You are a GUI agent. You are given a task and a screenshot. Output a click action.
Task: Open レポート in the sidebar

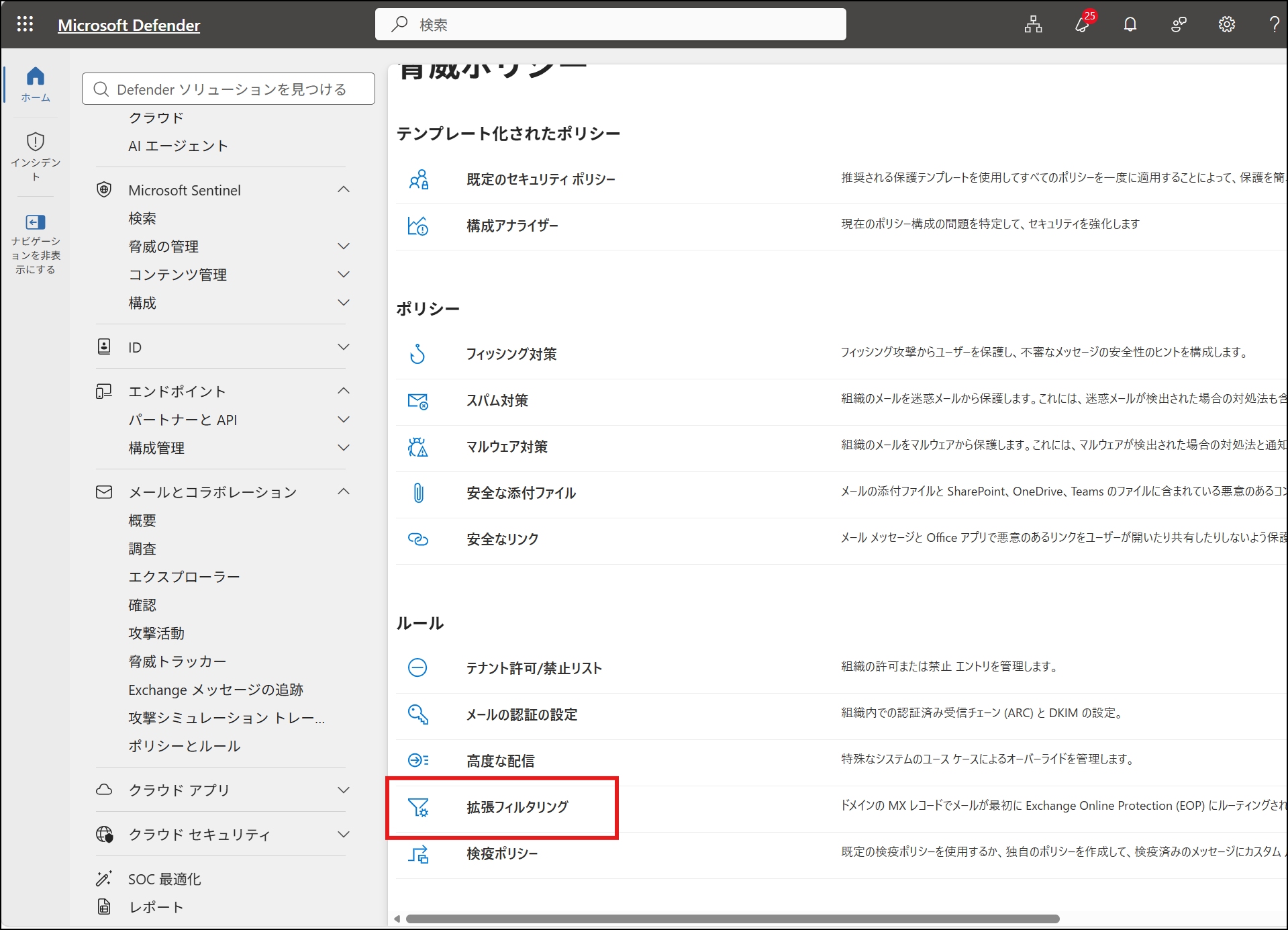(x=156, y=907)
